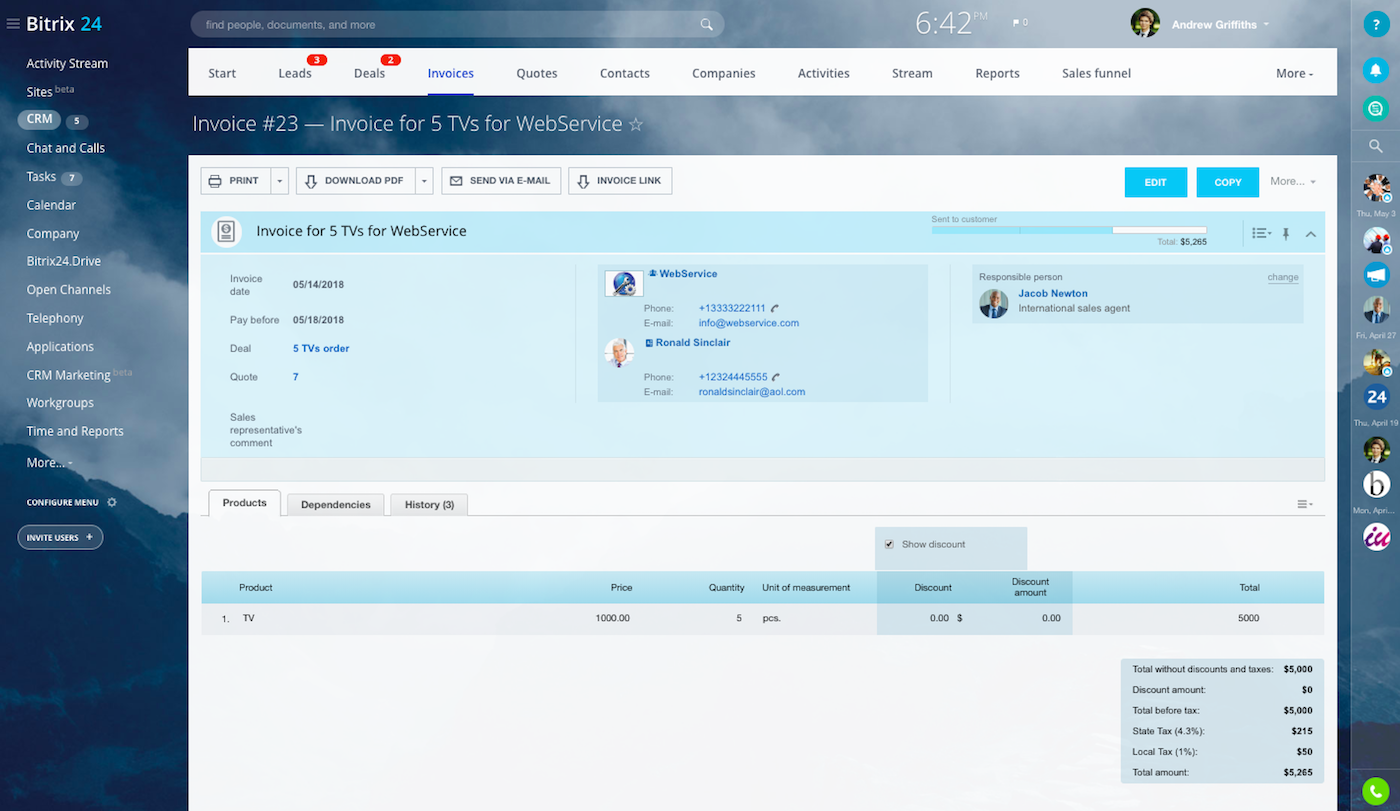Open Configure Menu gear icon
This screenshot has width=1400, height=811.
(112, 502)
